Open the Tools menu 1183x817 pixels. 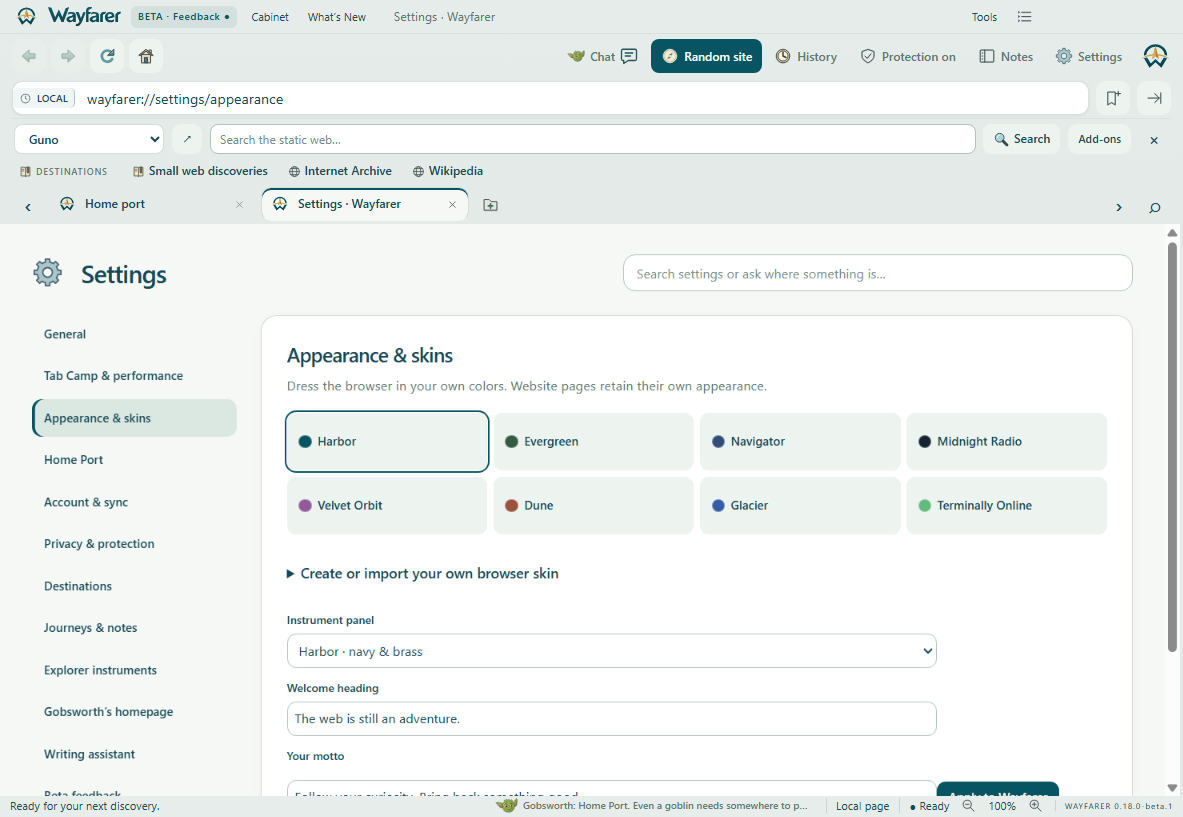[x=984, y=17]
